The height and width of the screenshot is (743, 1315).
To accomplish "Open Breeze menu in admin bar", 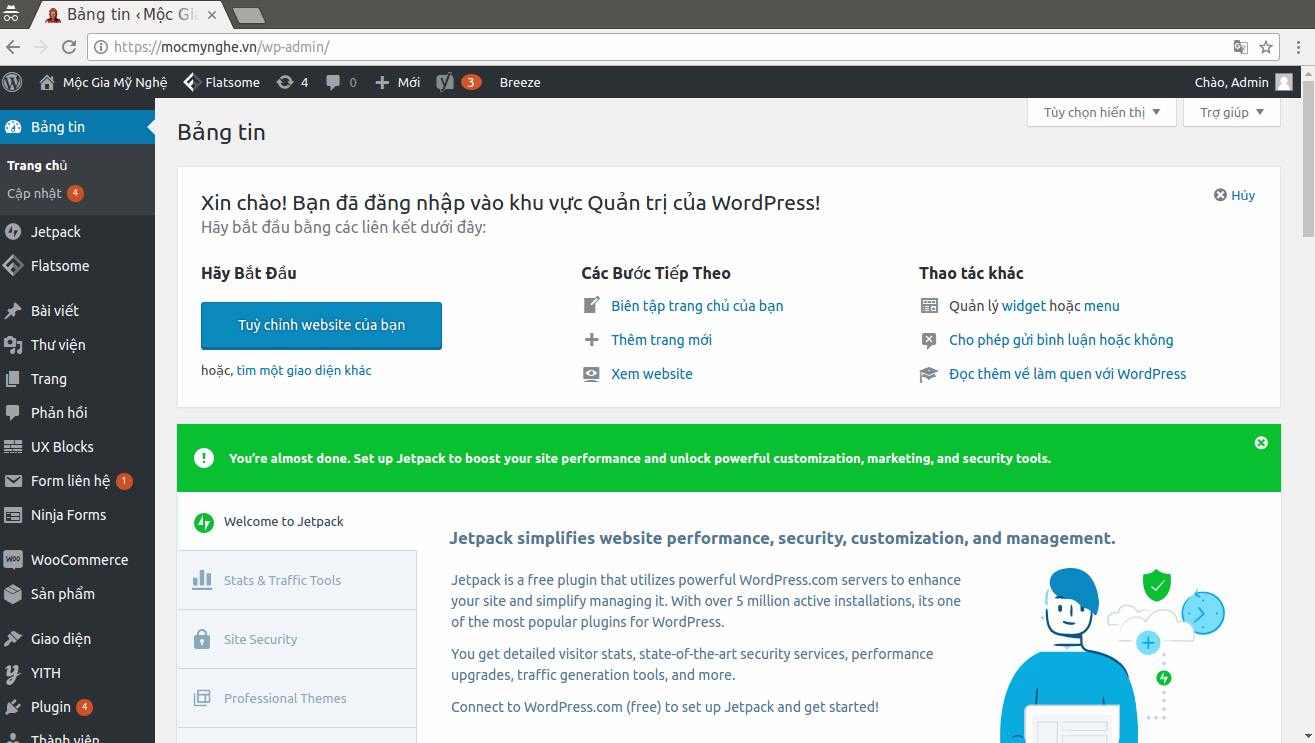I will (x=520, y=82).
